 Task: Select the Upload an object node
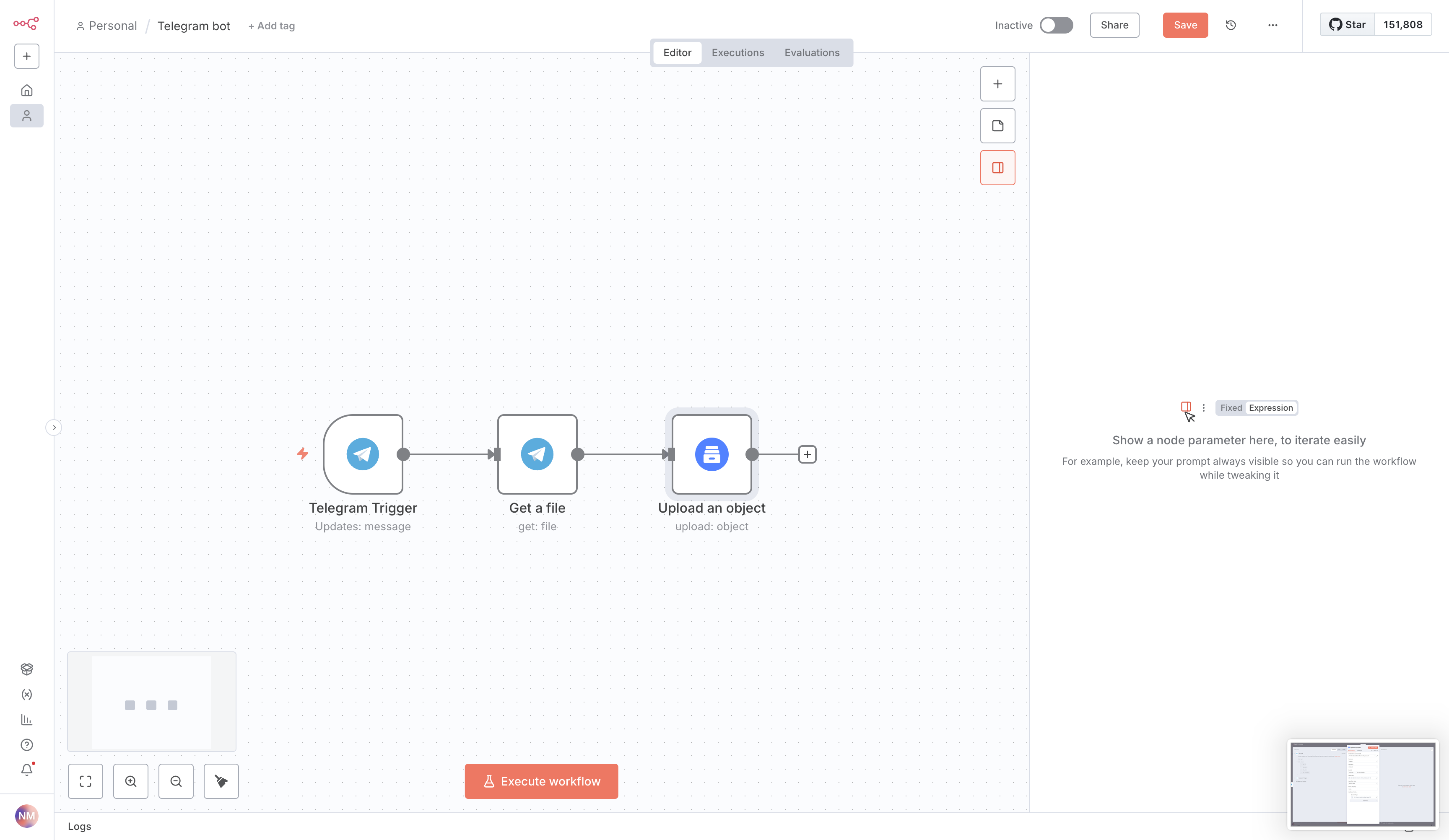[x=711, y=454]
